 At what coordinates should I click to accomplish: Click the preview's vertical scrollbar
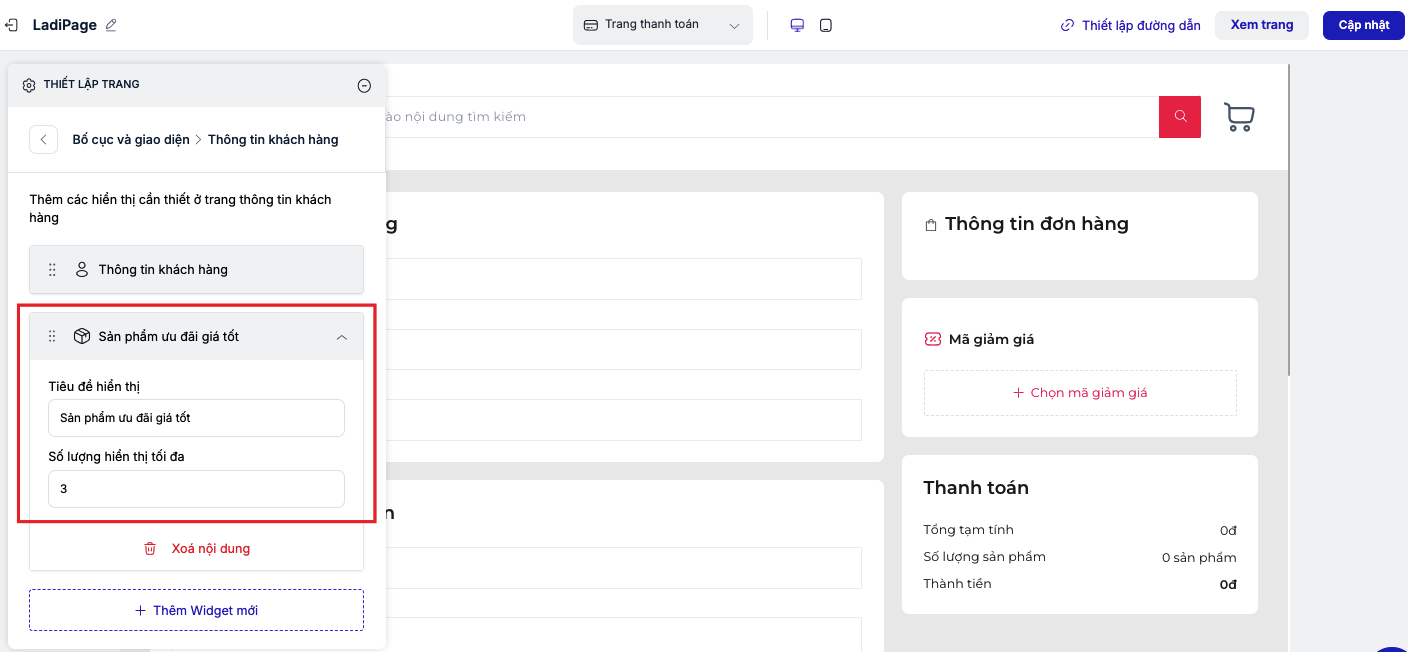point(1290,220)
